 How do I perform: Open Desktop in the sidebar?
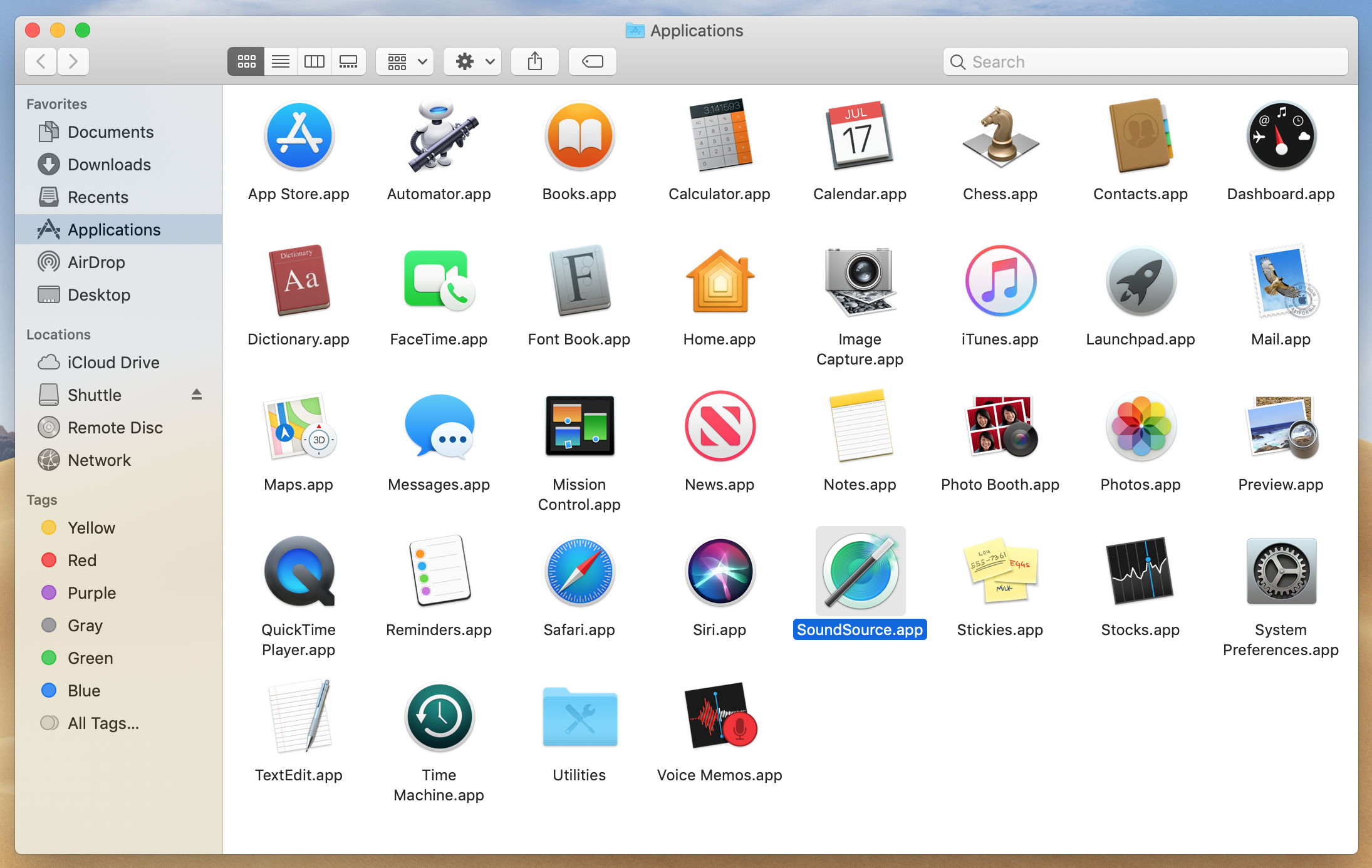click(x=119, y=295)
